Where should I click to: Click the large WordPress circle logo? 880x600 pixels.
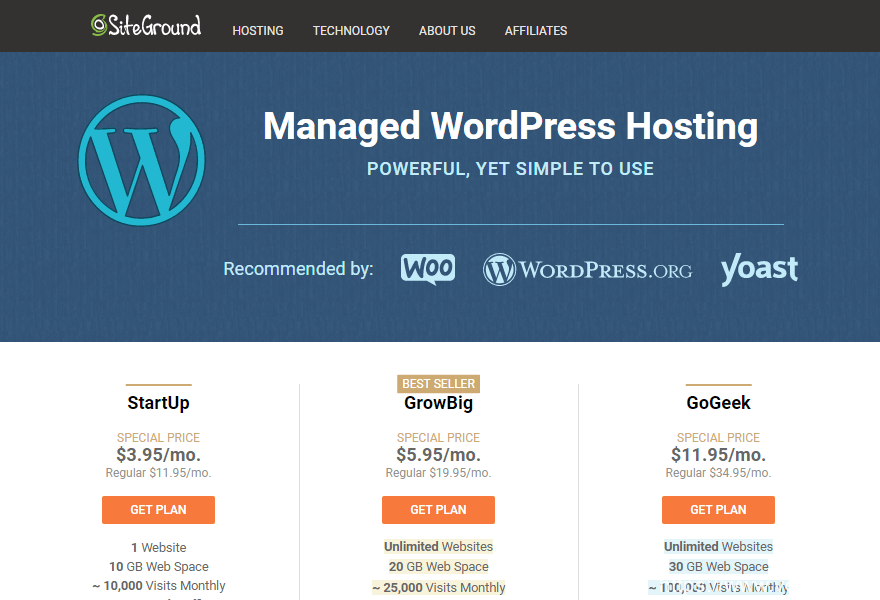(141, 159)
